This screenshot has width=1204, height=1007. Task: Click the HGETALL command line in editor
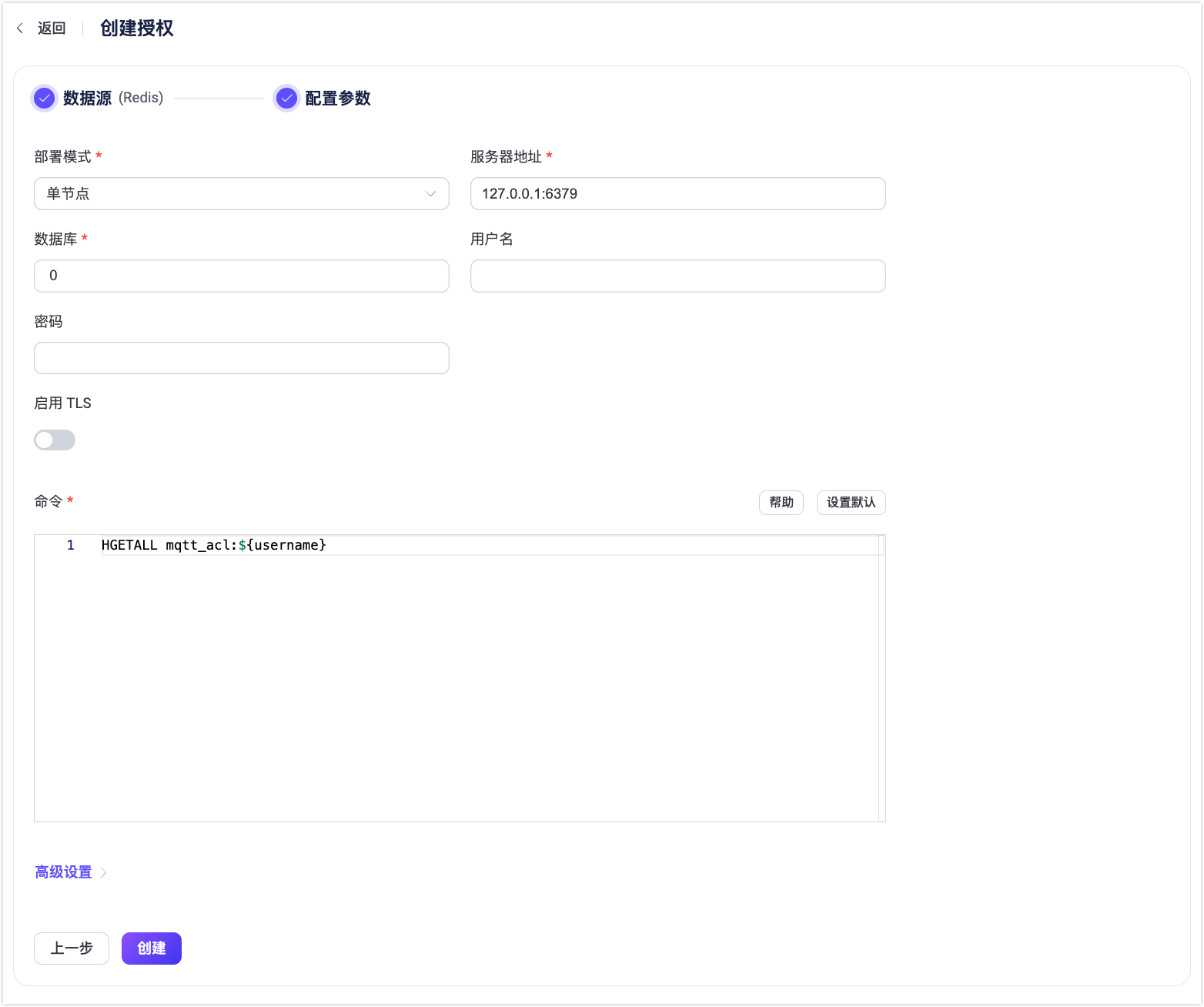213,545
